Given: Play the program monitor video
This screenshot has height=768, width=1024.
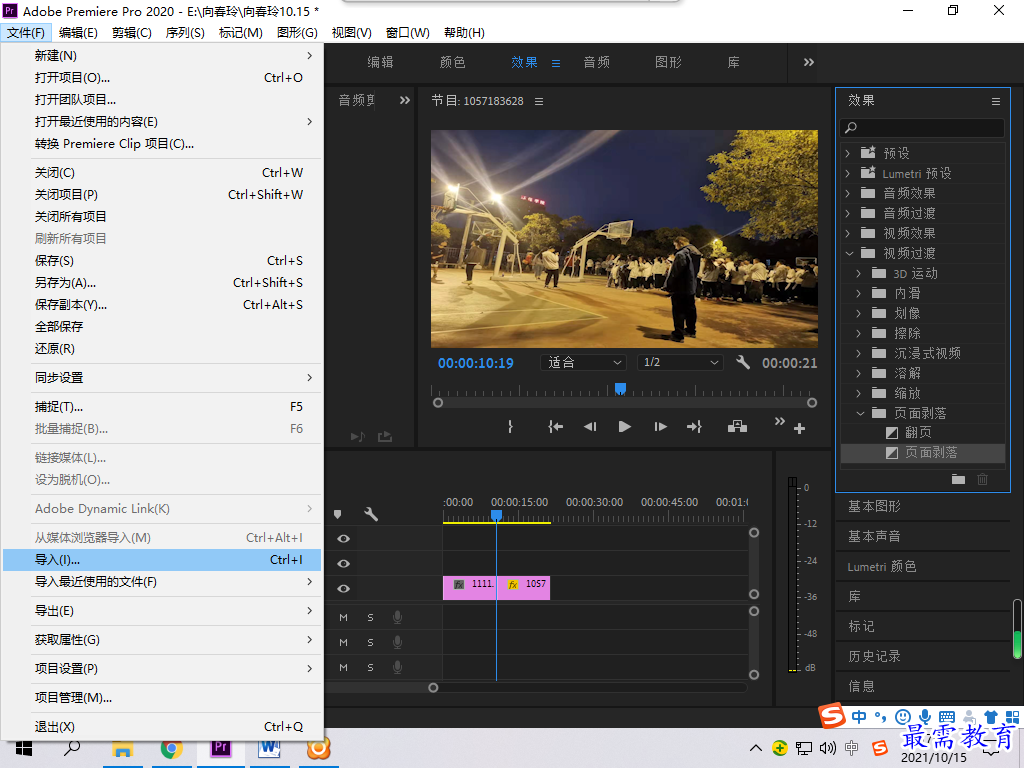Looking at the screenshot, I should coord(624,426).
